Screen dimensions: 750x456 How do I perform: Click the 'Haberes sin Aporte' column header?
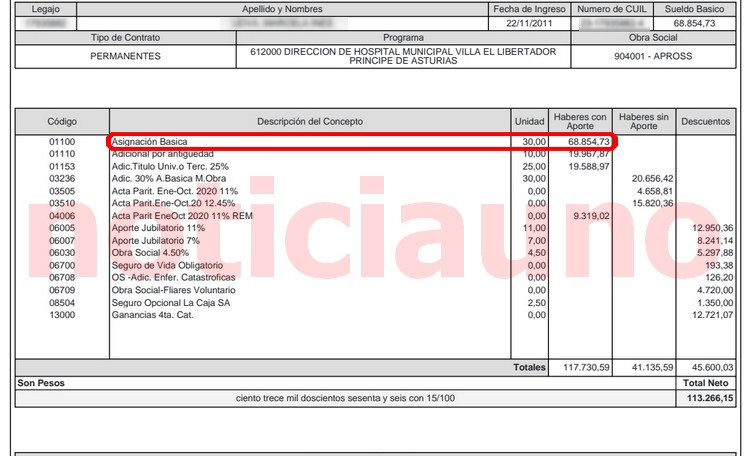click(x=644, y=122)
